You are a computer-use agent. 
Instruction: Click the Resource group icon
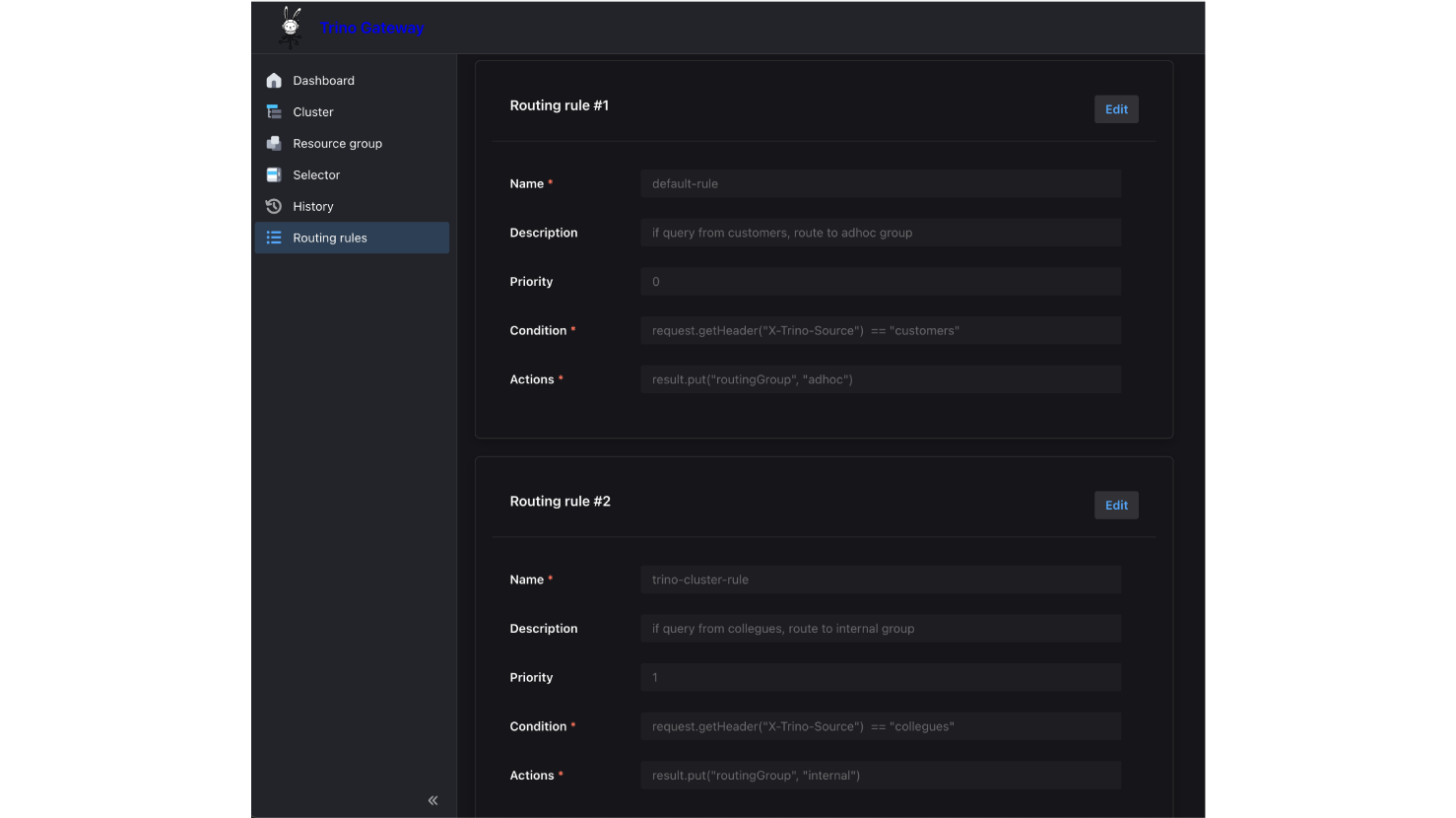coord(274,144)
